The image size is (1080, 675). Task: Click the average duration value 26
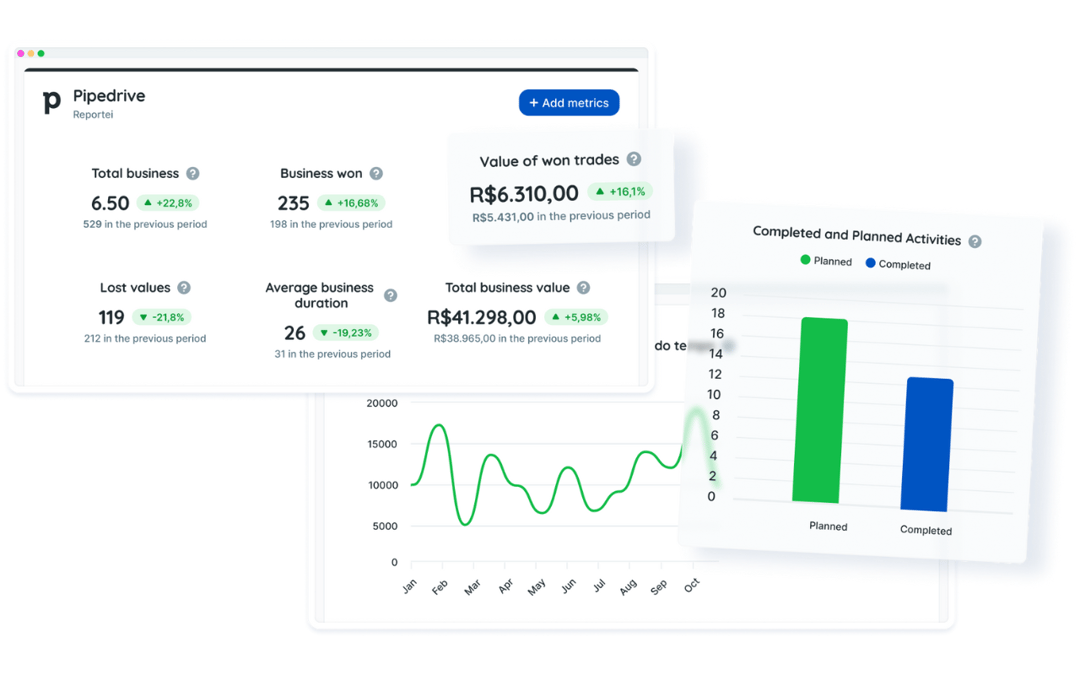(x=295, y=333)
